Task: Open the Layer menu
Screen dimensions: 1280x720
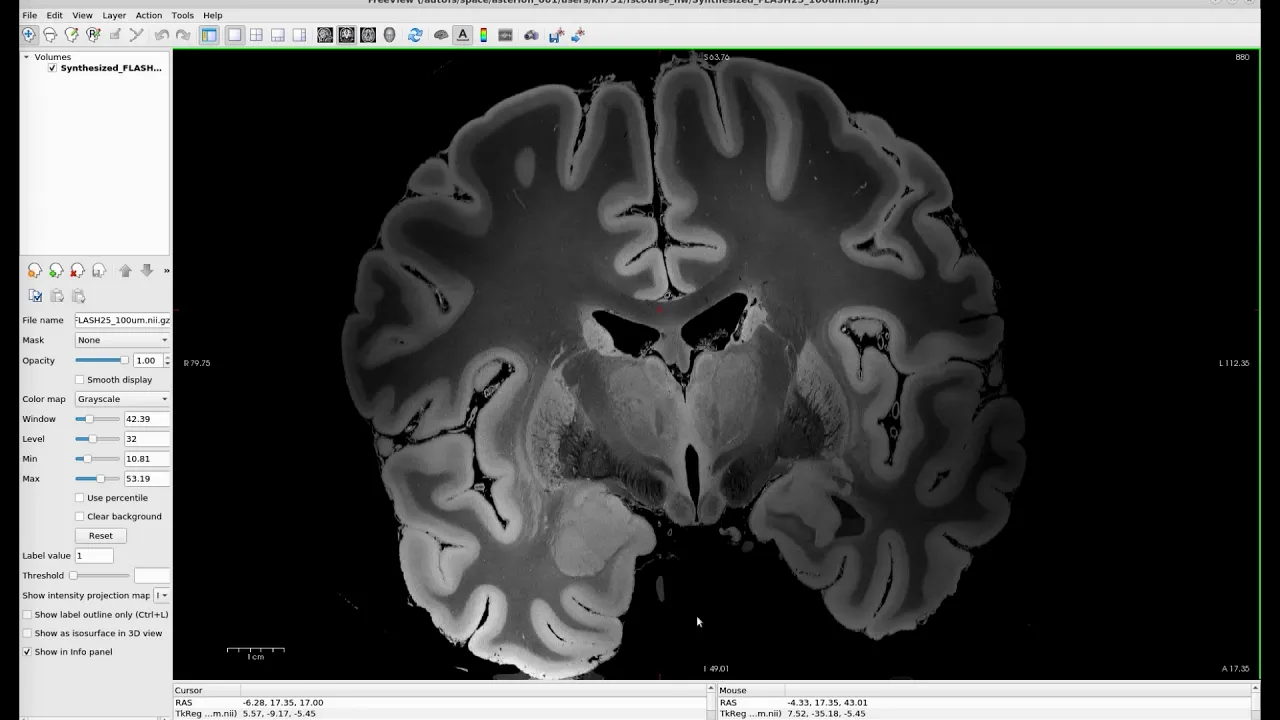Action: point(114,16)
